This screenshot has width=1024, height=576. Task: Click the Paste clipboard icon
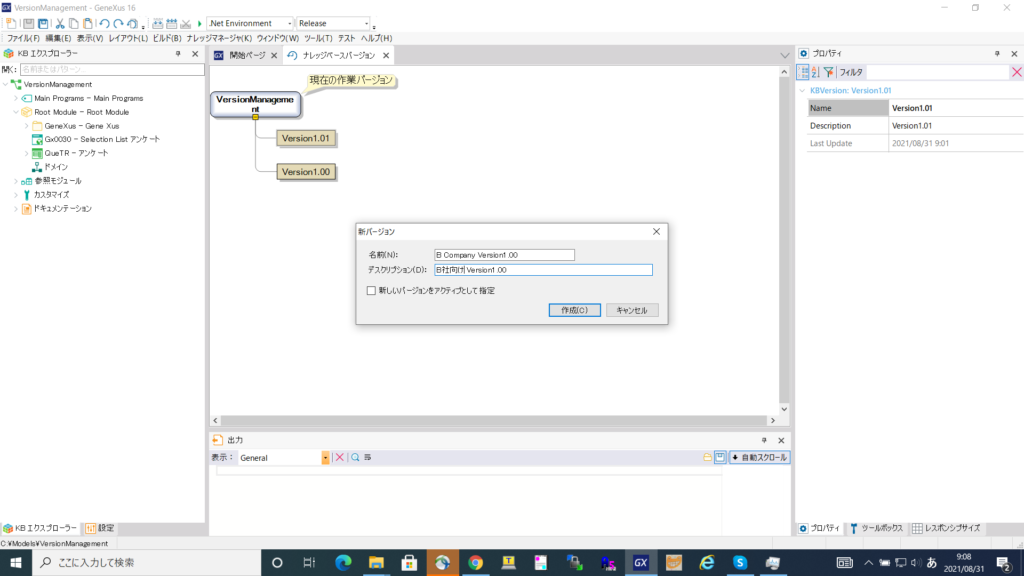88,24
